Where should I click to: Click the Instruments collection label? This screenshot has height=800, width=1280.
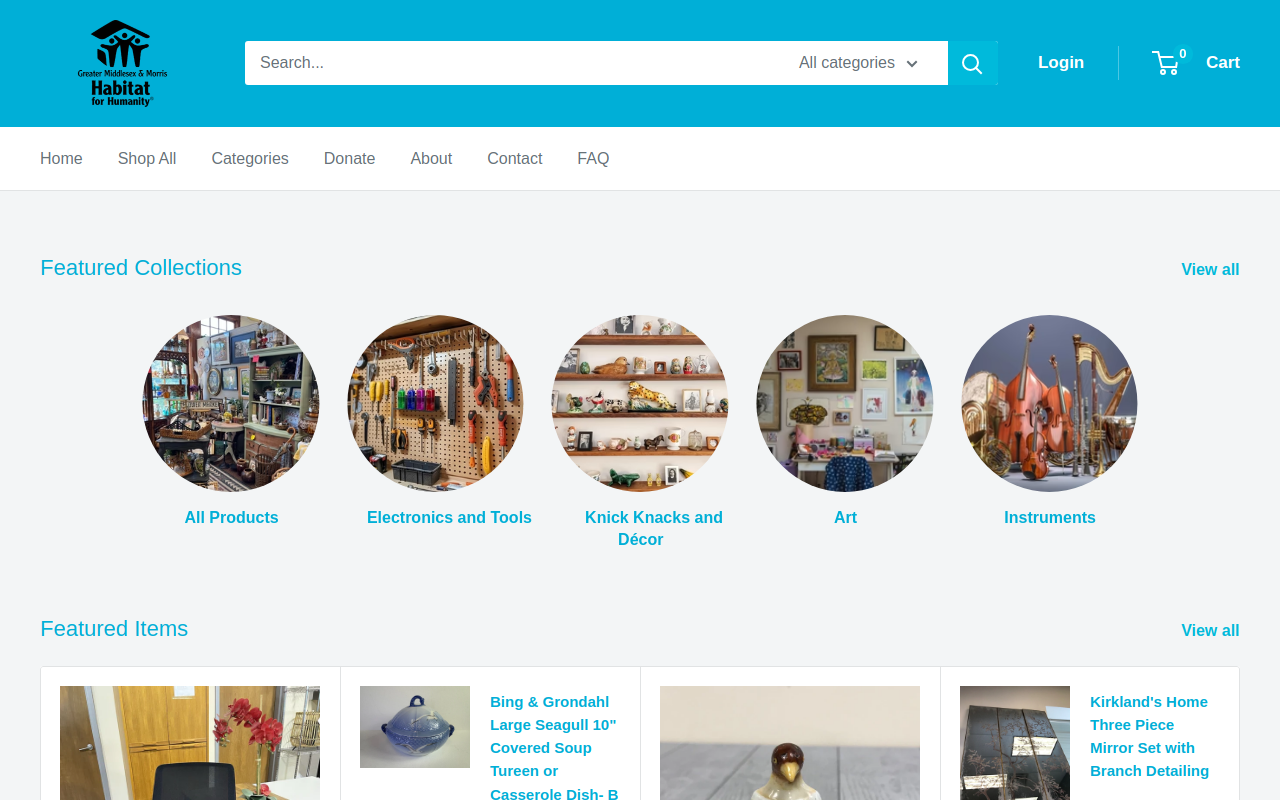coord(1050,517)
